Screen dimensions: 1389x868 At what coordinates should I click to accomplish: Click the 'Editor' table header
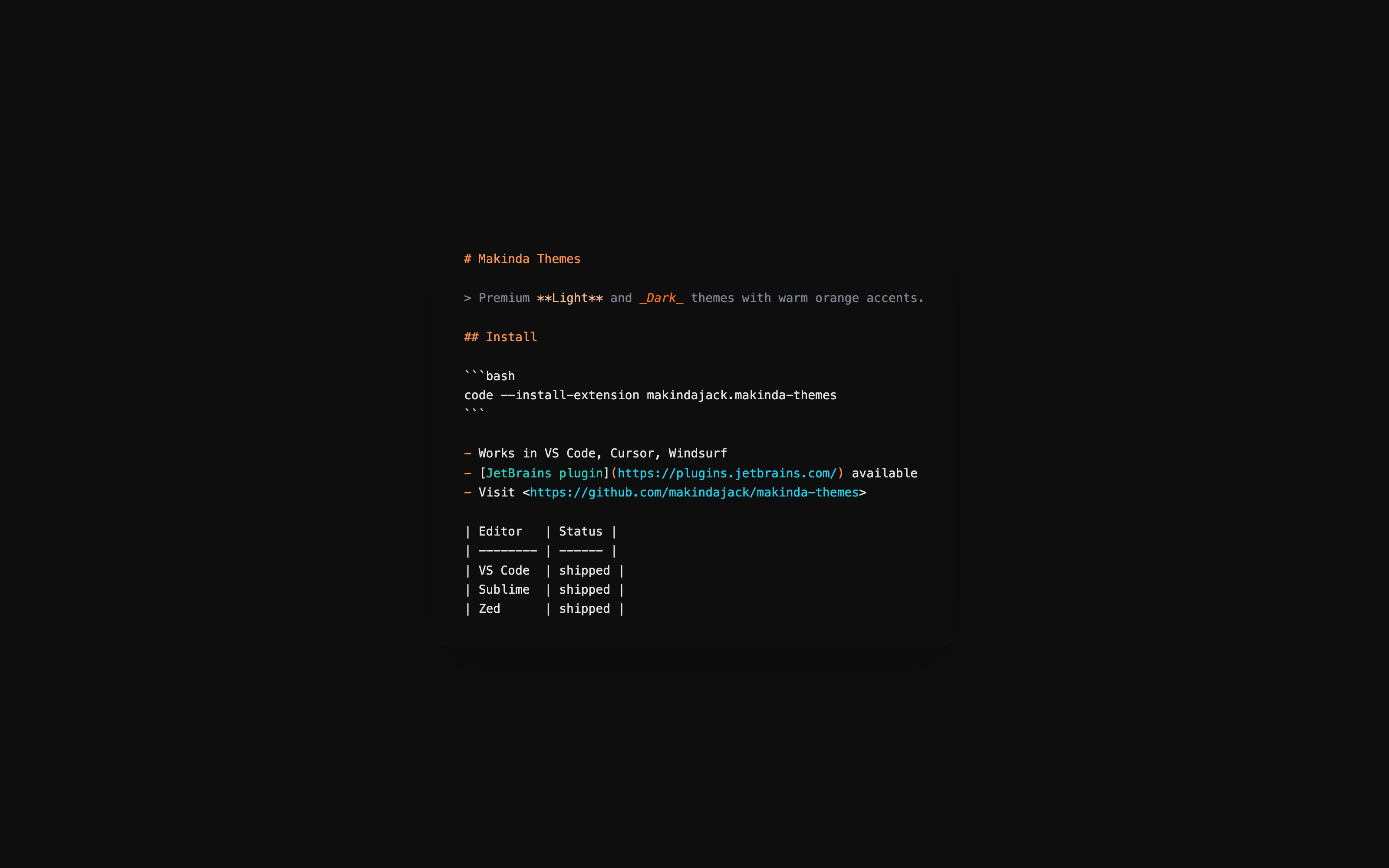pos(500,532)
